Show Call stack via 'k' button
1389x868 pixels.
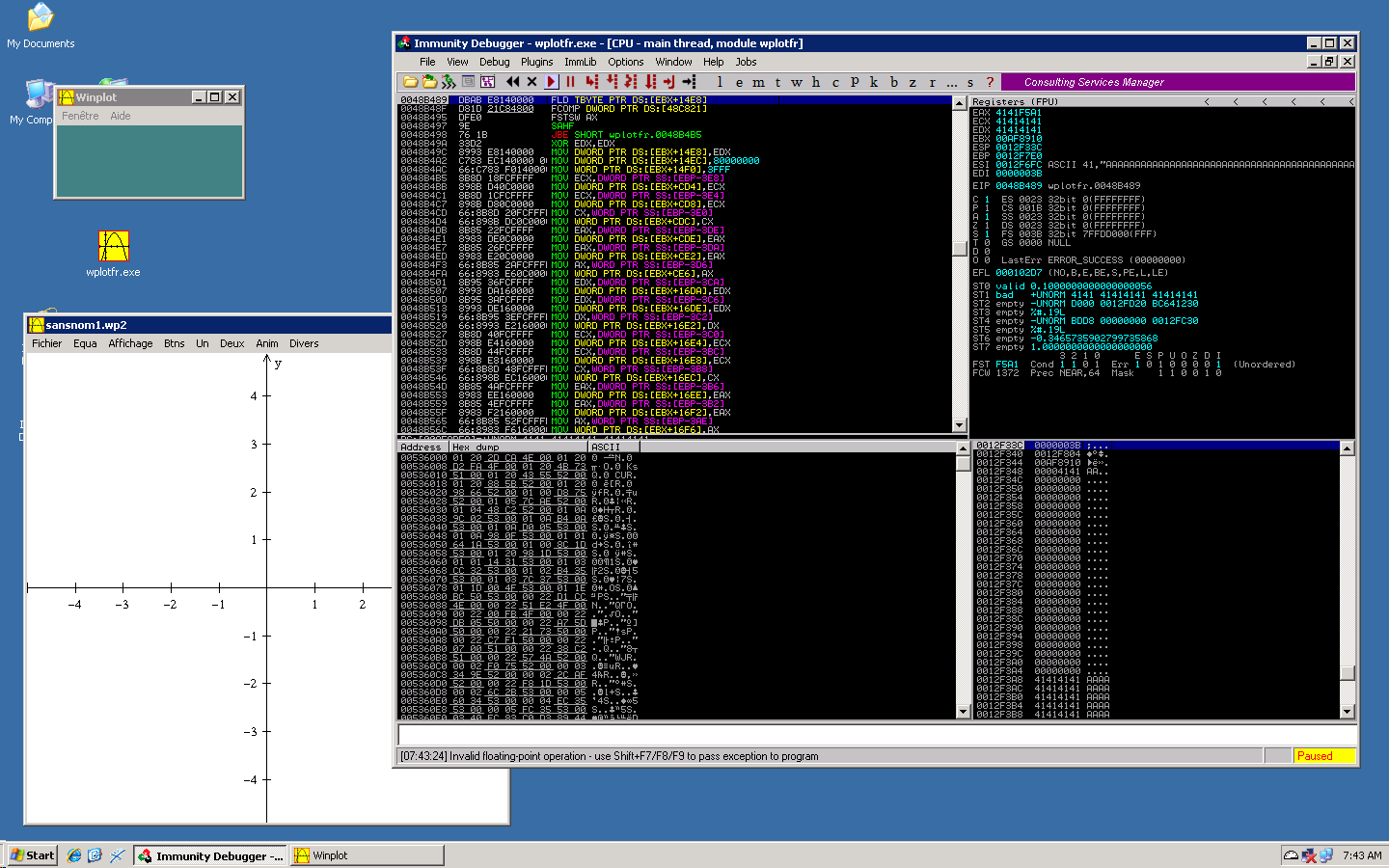(874, 82)
